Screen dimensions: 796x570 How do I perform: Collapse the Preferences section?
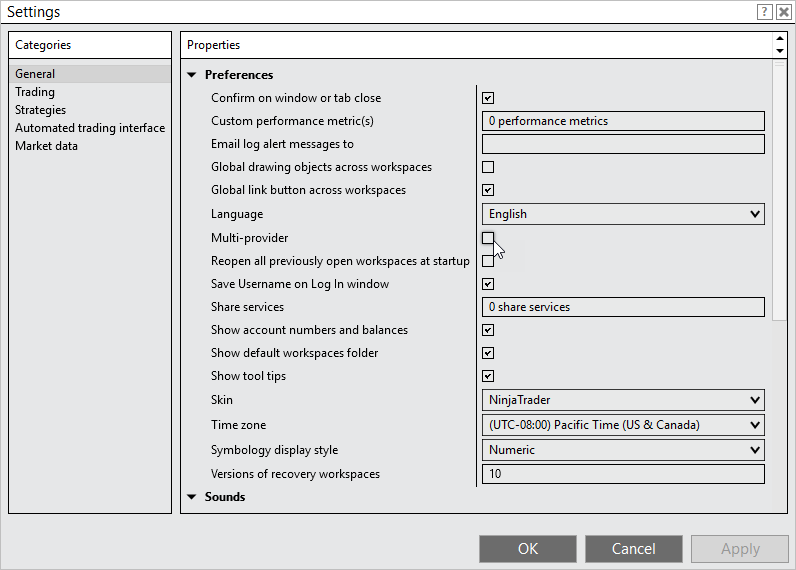pos(192,75)
